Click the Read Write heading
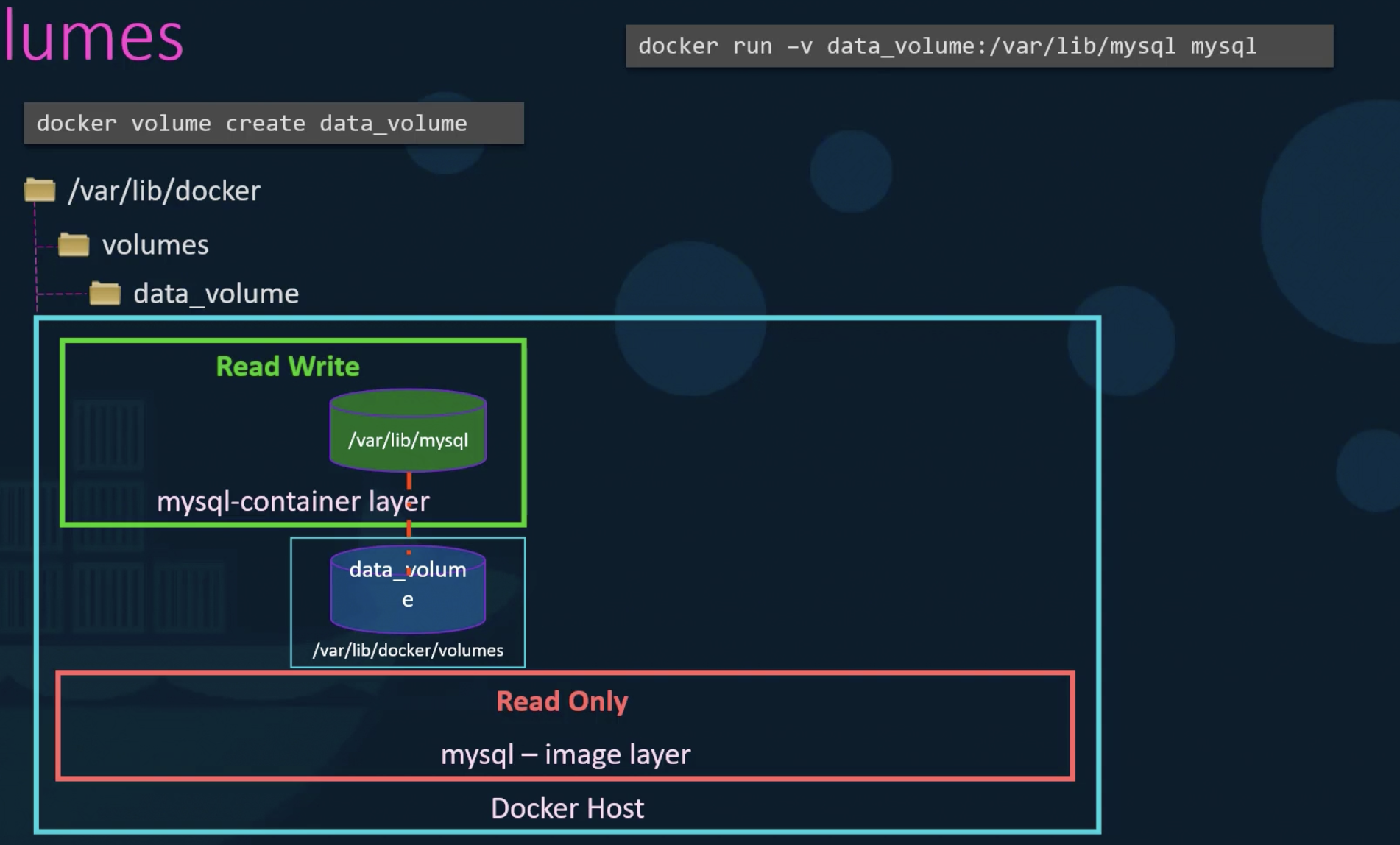Image resolution: width=1400 pixels, height=845 pixels. coord(288,367)
